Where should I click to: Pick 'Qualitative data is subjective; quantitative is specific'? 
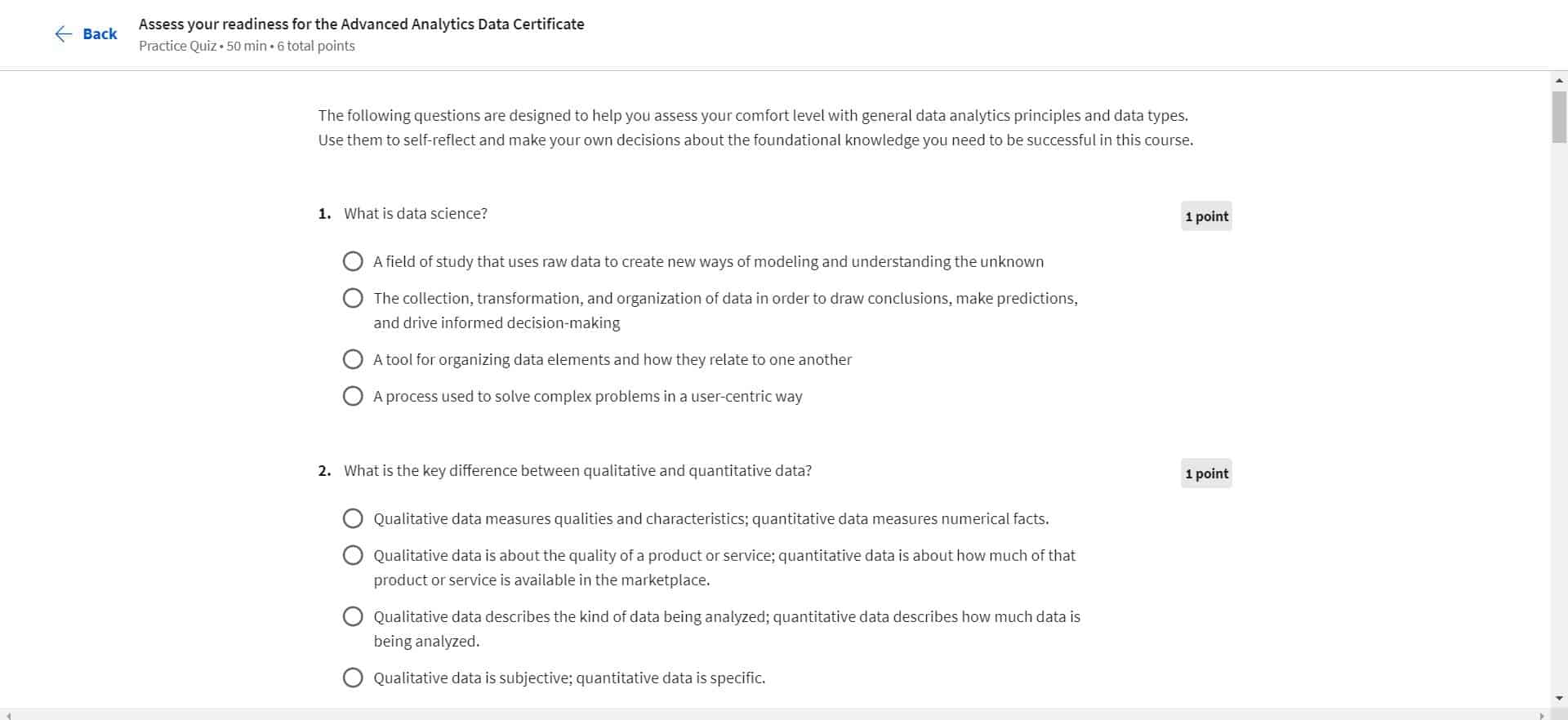[353, 678]
